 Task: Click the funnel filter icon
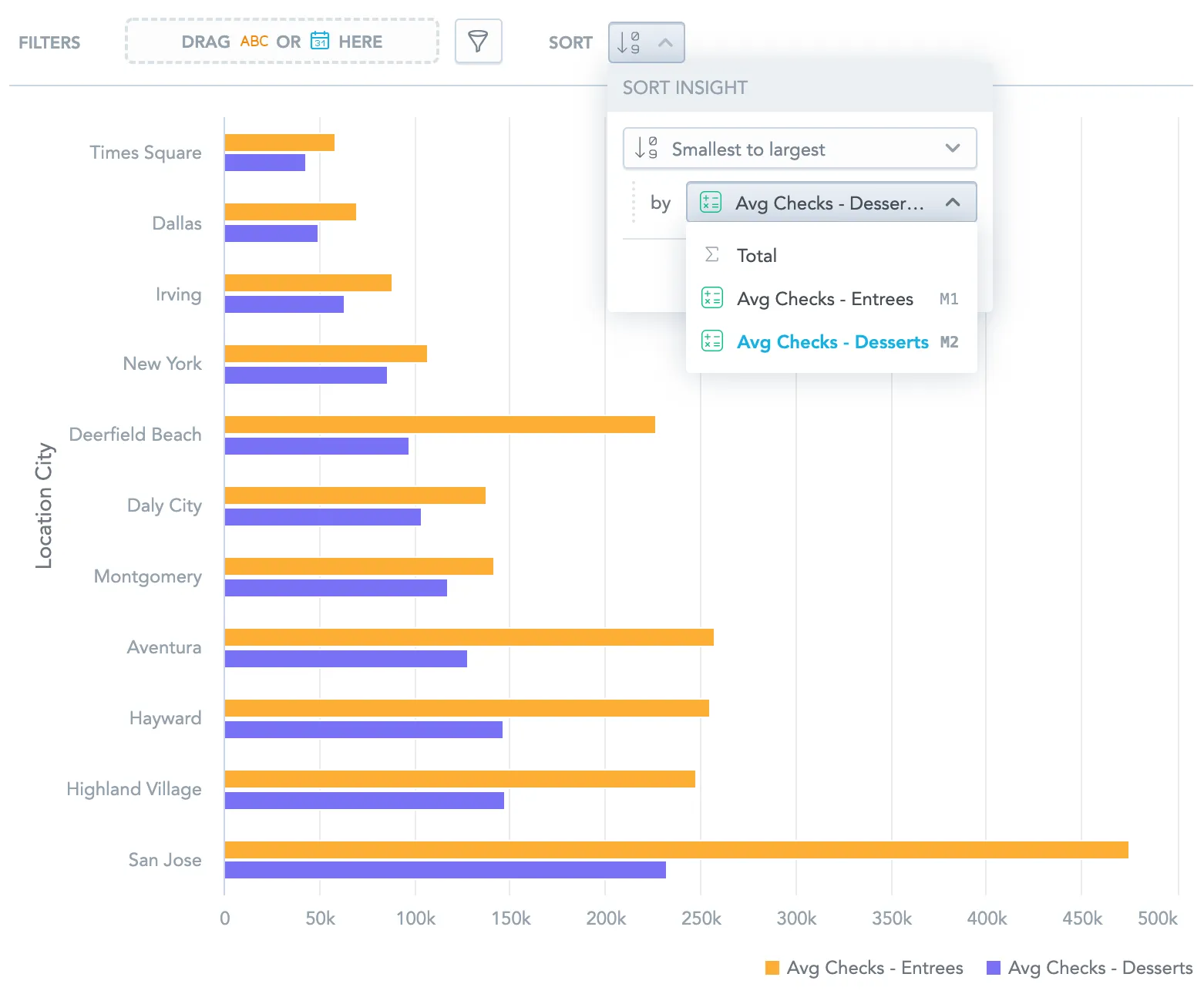tap(478, 42)
